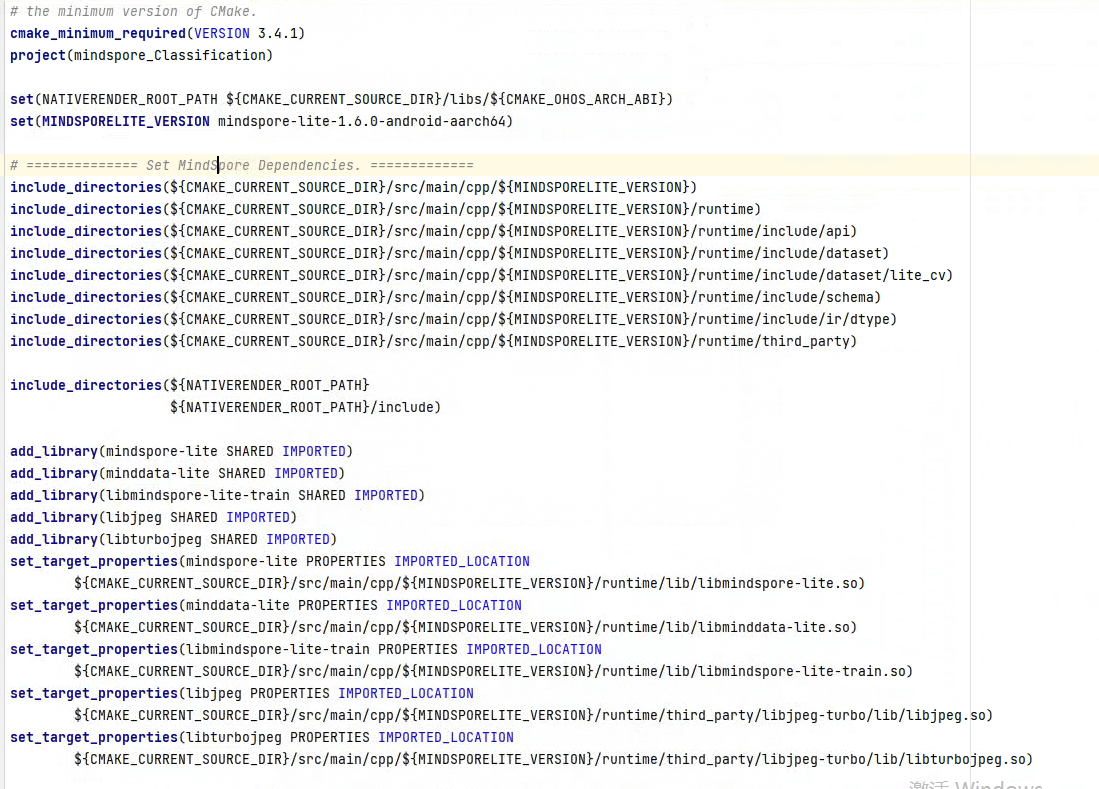The width and height of the screenshot is (1099, 789).
Task: Click the path ending in libminddata-lite.so)
Action: [x=465, y=627]
